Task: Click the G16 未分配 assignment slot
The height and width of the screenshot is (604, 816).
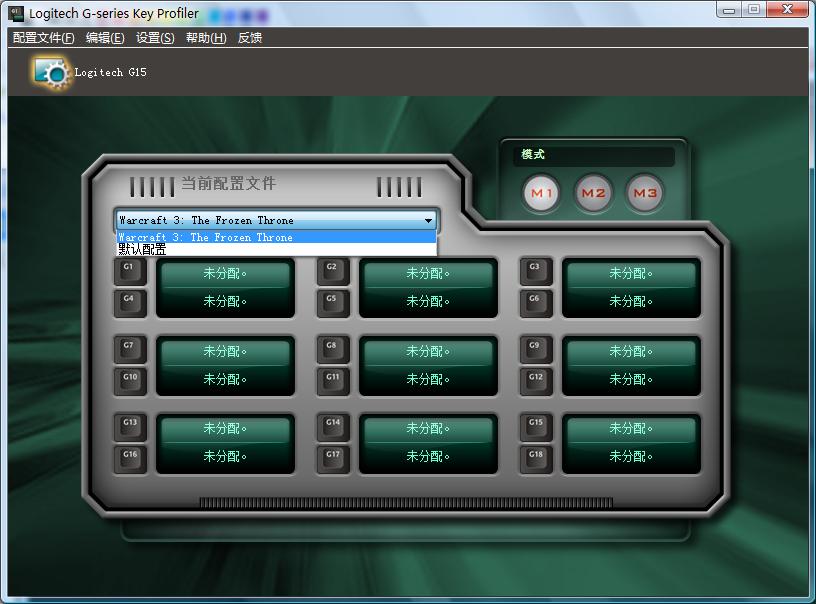Action: 225,456
